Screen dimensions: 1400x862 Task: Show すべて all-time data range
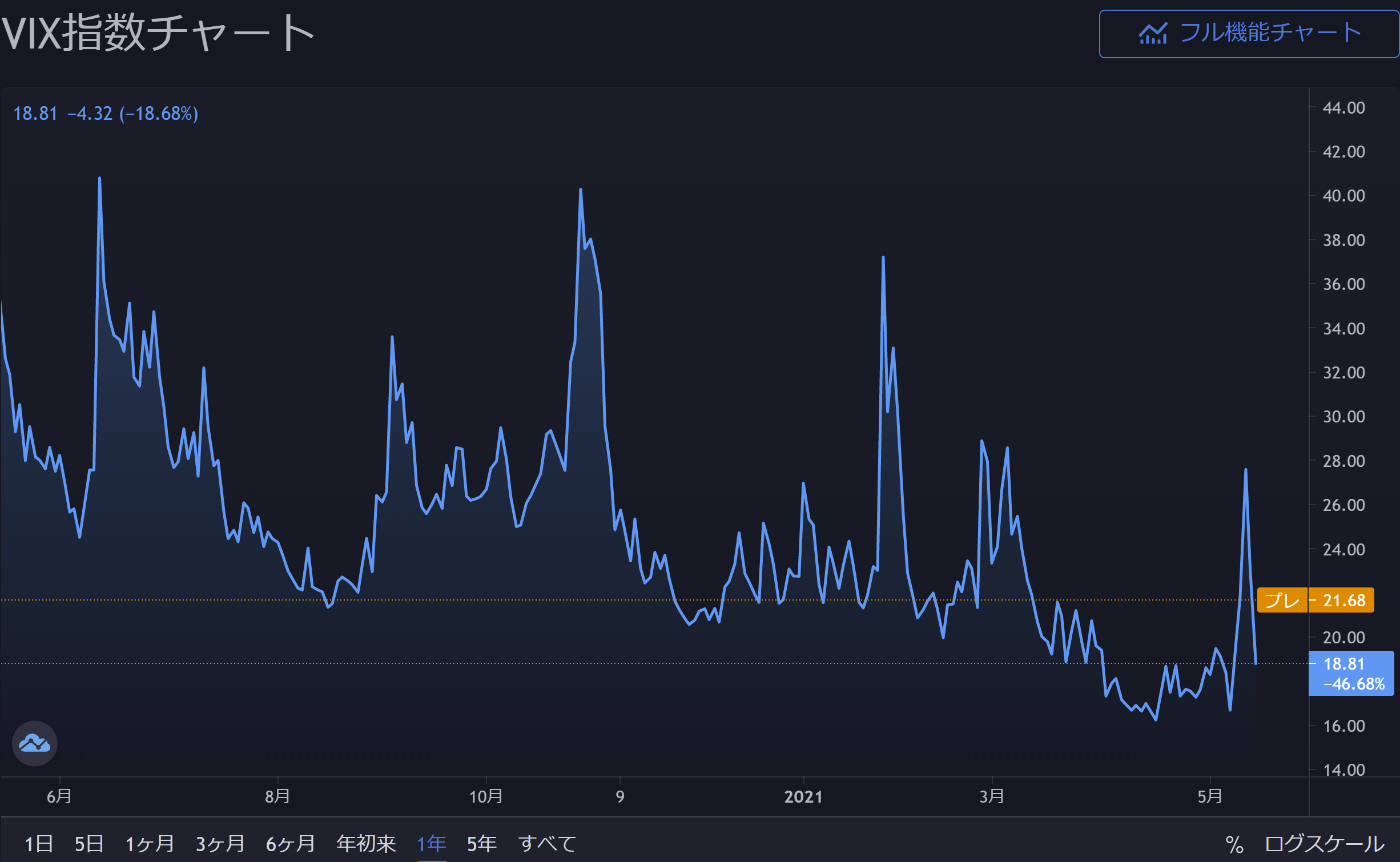(x=547, y=843)
